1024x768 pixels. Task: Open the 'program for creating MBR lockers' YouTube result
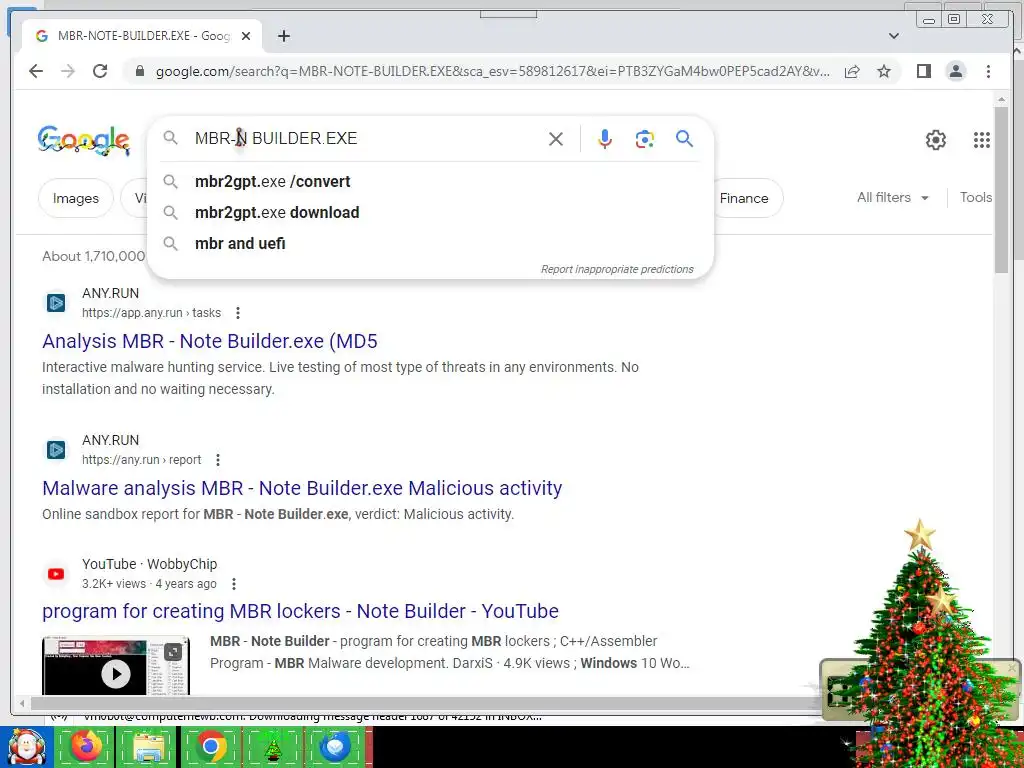[x=300, y=611]
